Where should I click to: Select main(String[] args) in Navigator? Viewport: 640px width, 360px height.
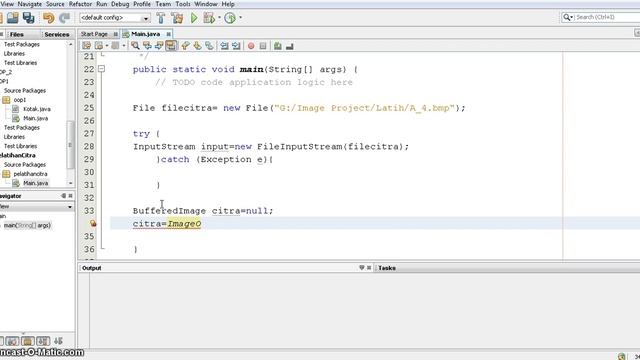point(27,225)
